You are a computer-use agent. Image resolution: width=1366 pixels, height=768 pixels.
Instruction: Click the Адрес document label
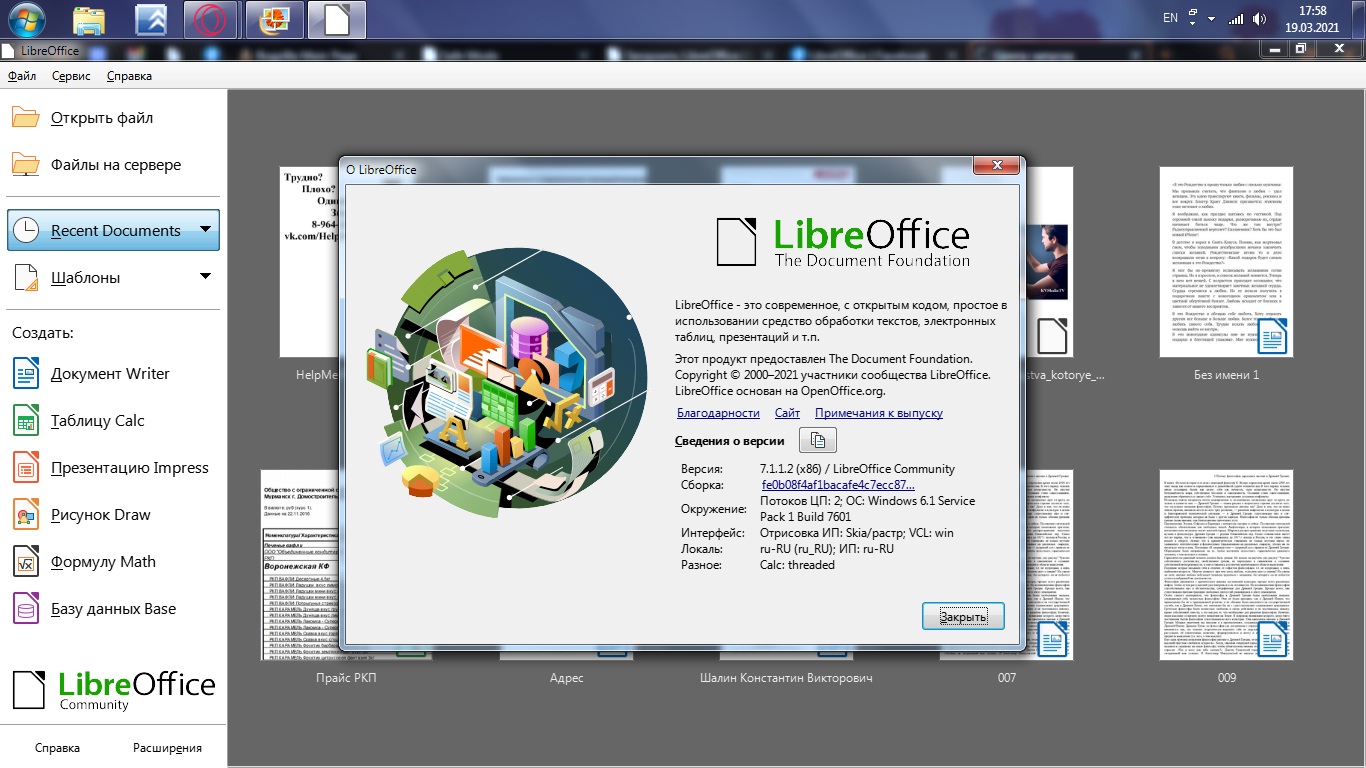coord(566,678)
